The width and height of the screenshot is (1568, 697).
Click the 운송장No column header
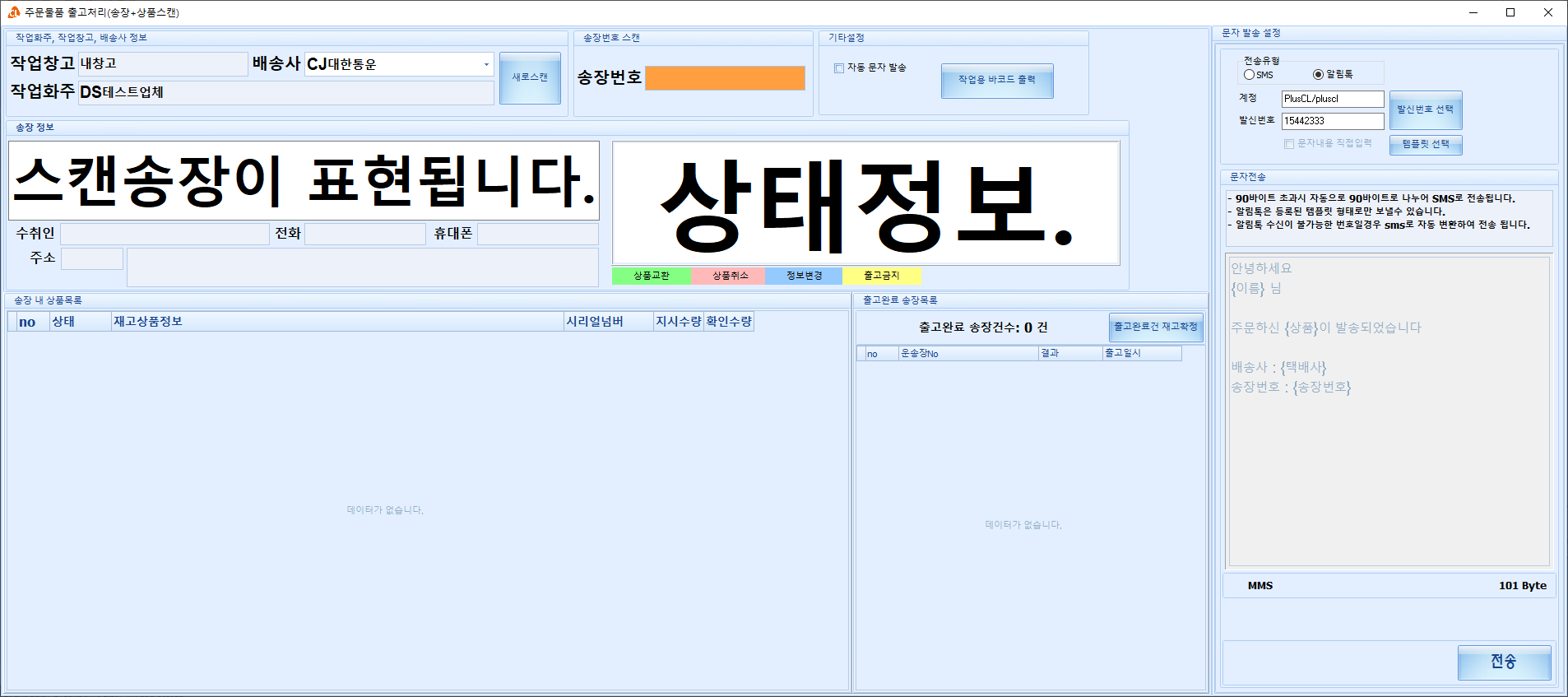click(x=968, y=354)
